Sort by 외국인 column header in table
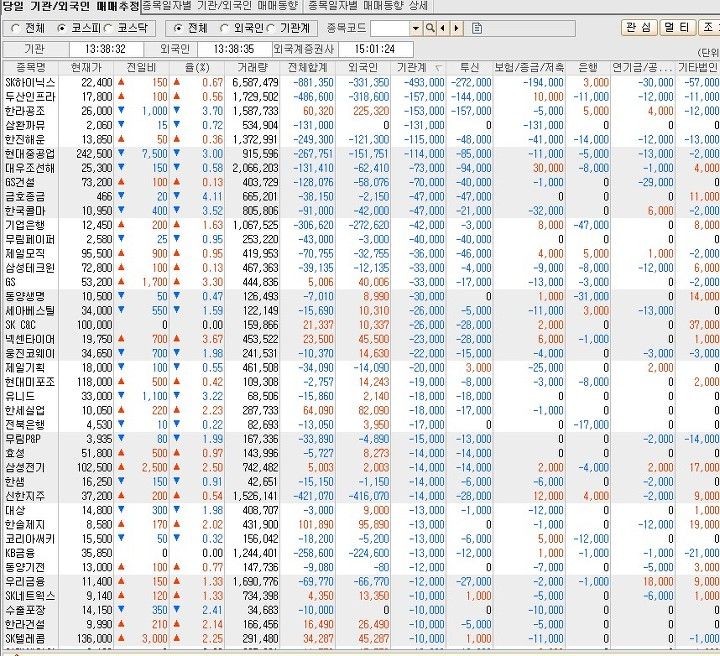Screen dimensions: 720x656 pos(363,67)
